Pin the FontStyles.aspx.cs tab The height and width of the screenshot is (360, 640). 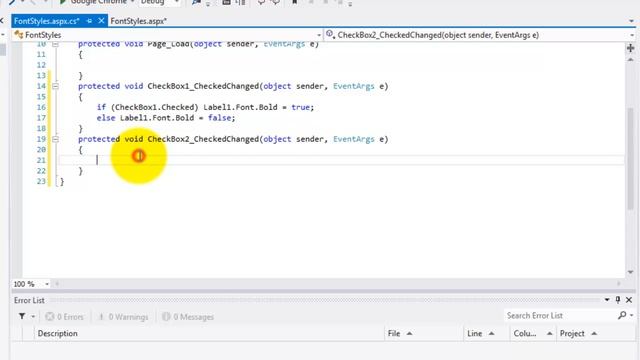(89, 21)
